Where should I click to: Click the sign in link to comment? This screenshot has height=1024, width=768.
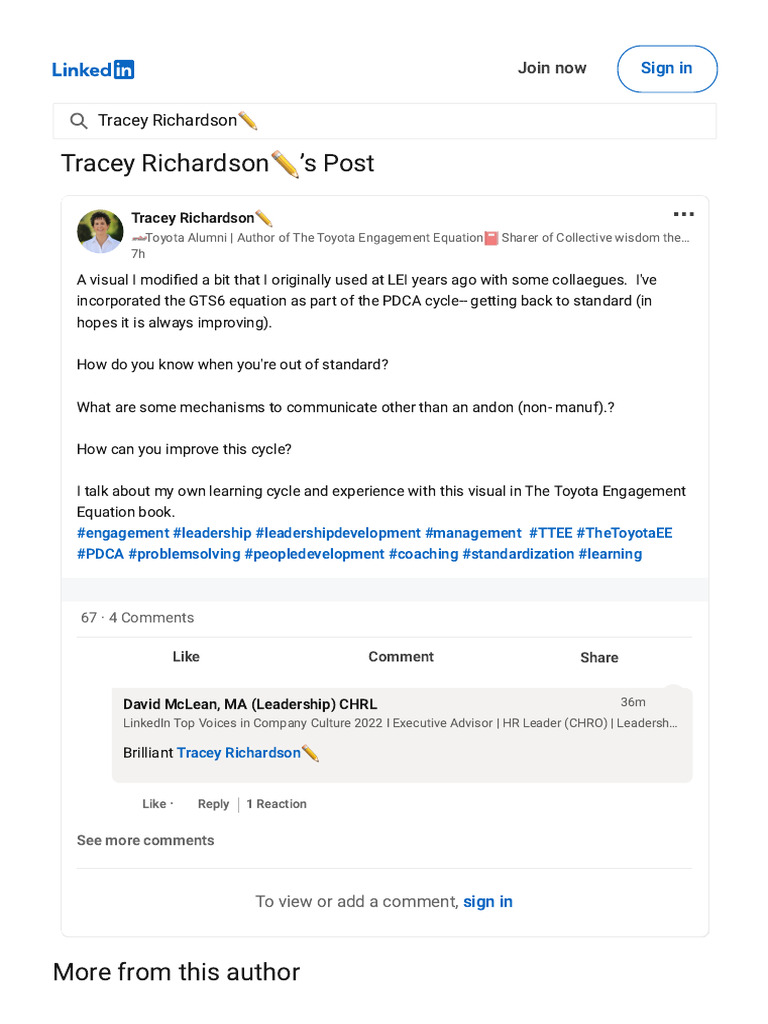[488, 901]
